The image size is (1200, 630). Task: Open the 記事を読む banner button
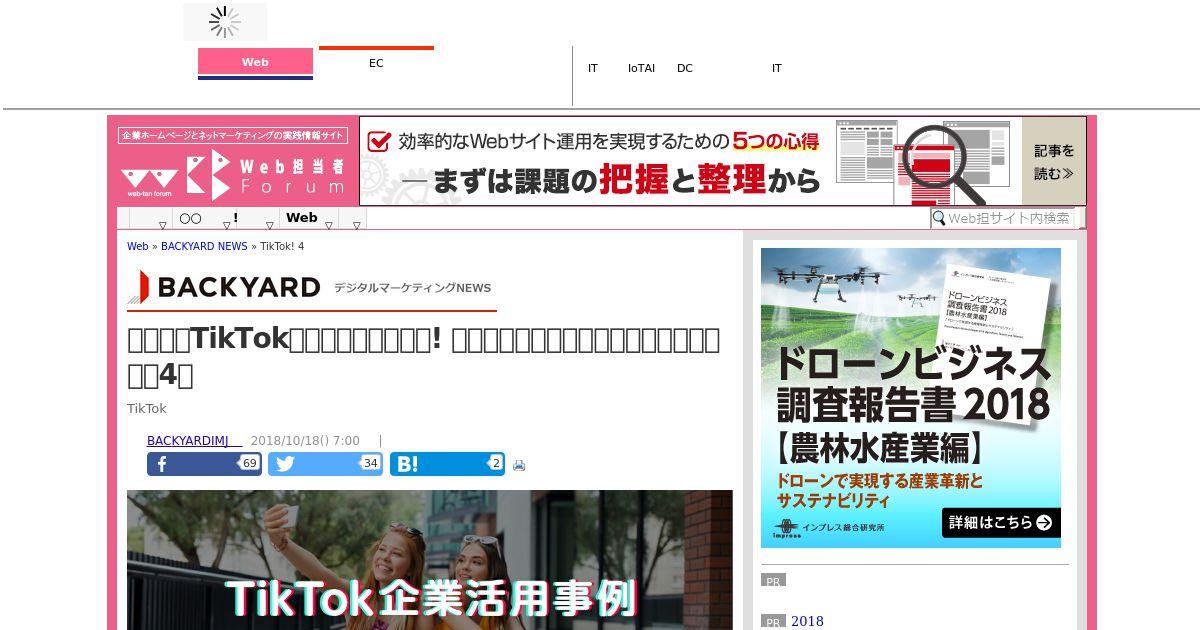1054,161
